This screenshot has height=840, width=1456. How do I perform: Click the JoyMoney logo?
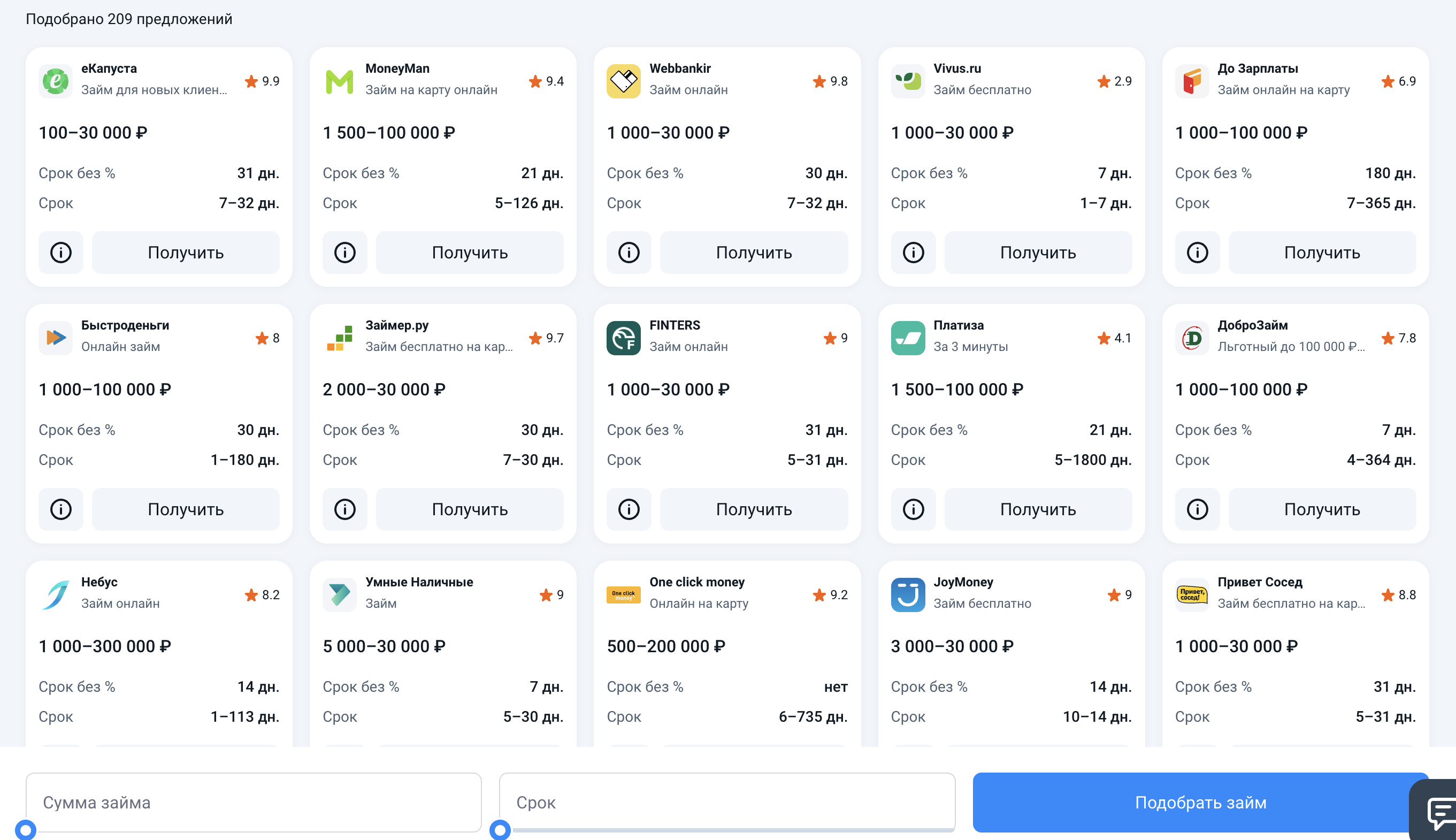coord(908,594)
